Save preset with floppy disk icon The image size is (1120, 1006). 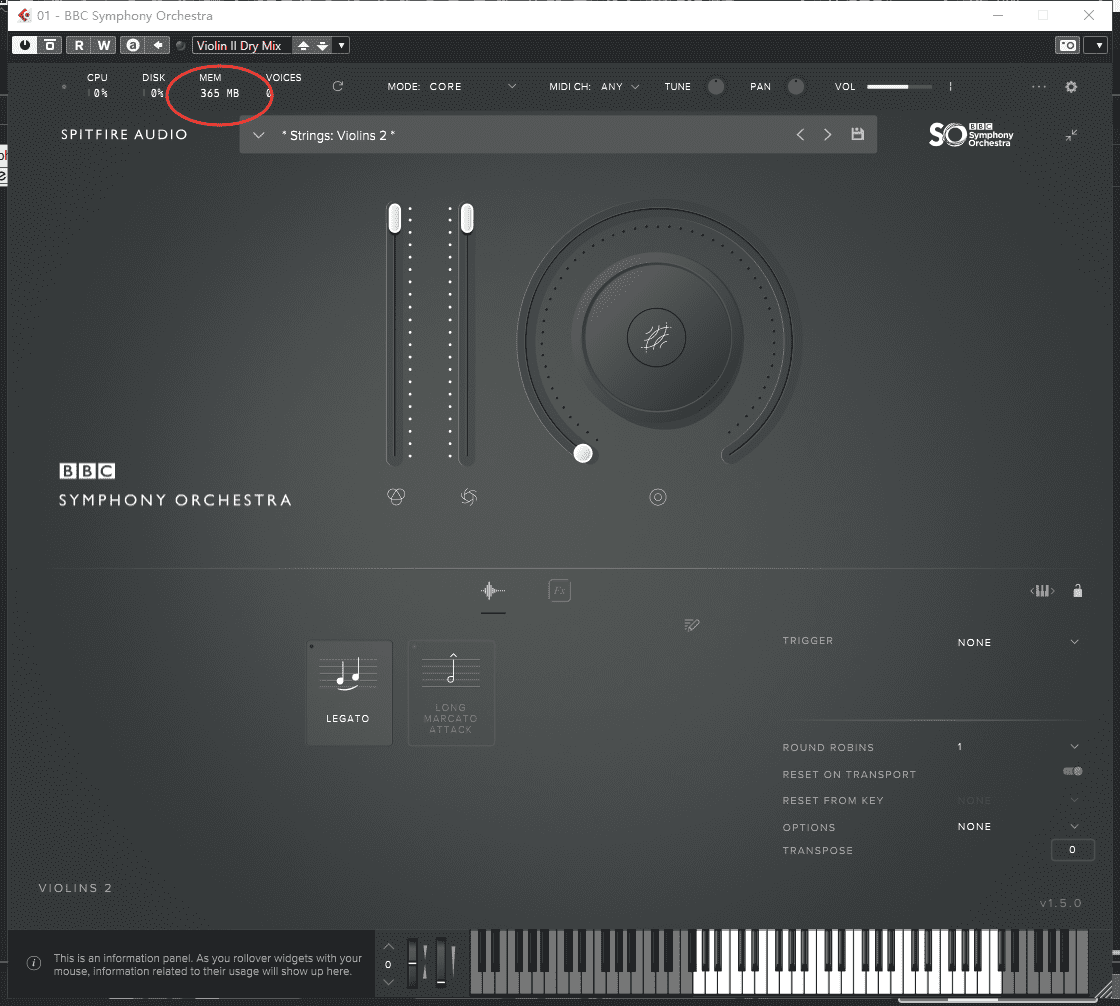[857, 135]
